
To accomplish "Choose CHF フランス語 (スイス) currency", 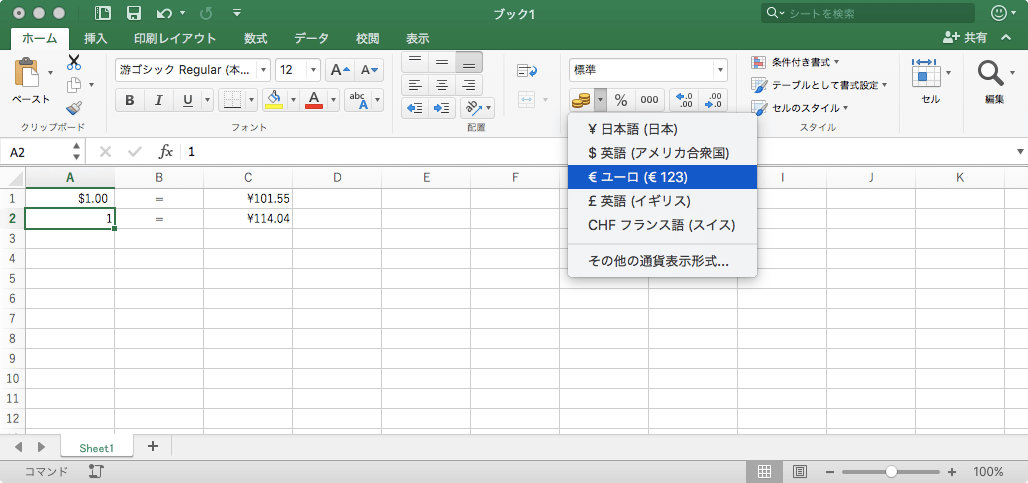I will [662, 225].
